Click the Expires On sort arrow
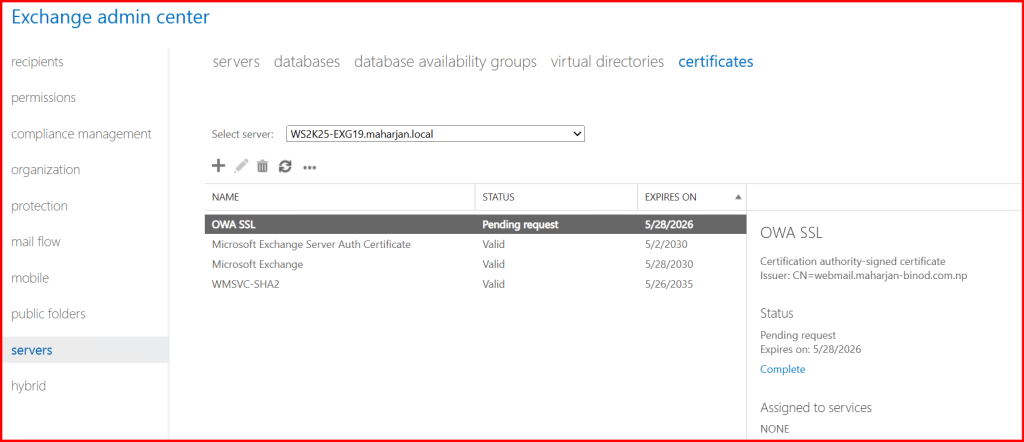The width and height of the screenshot is (1024, 442). [x=738, y=197]
